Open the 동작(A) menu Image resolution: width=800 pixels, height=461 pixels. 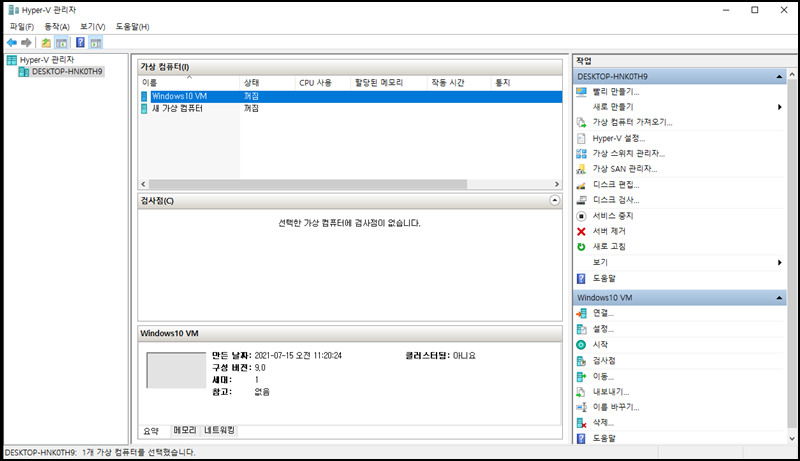coord(57,27)
